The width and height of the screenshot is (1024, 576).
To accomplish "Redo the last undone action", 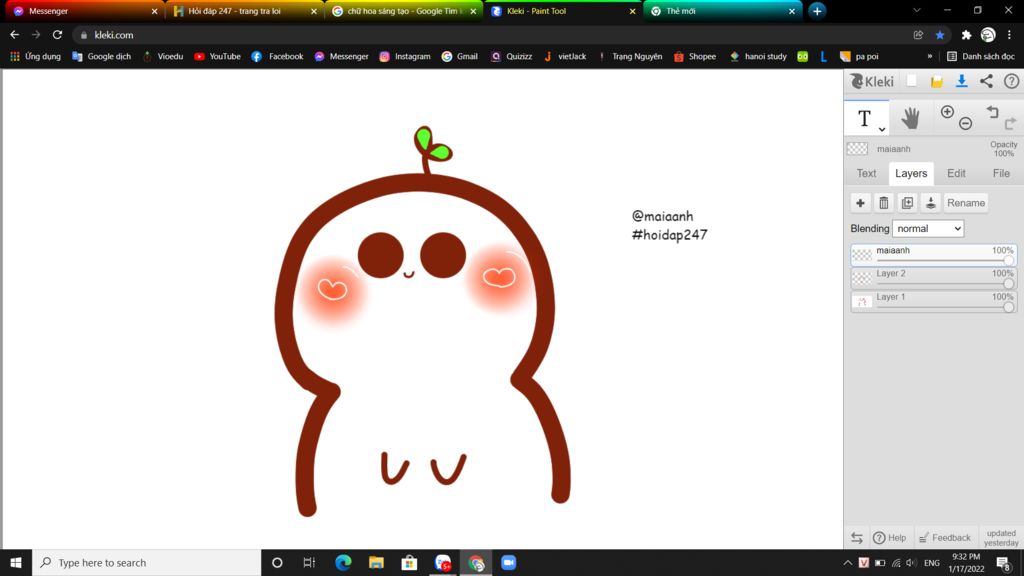I will pos(1010,123).
